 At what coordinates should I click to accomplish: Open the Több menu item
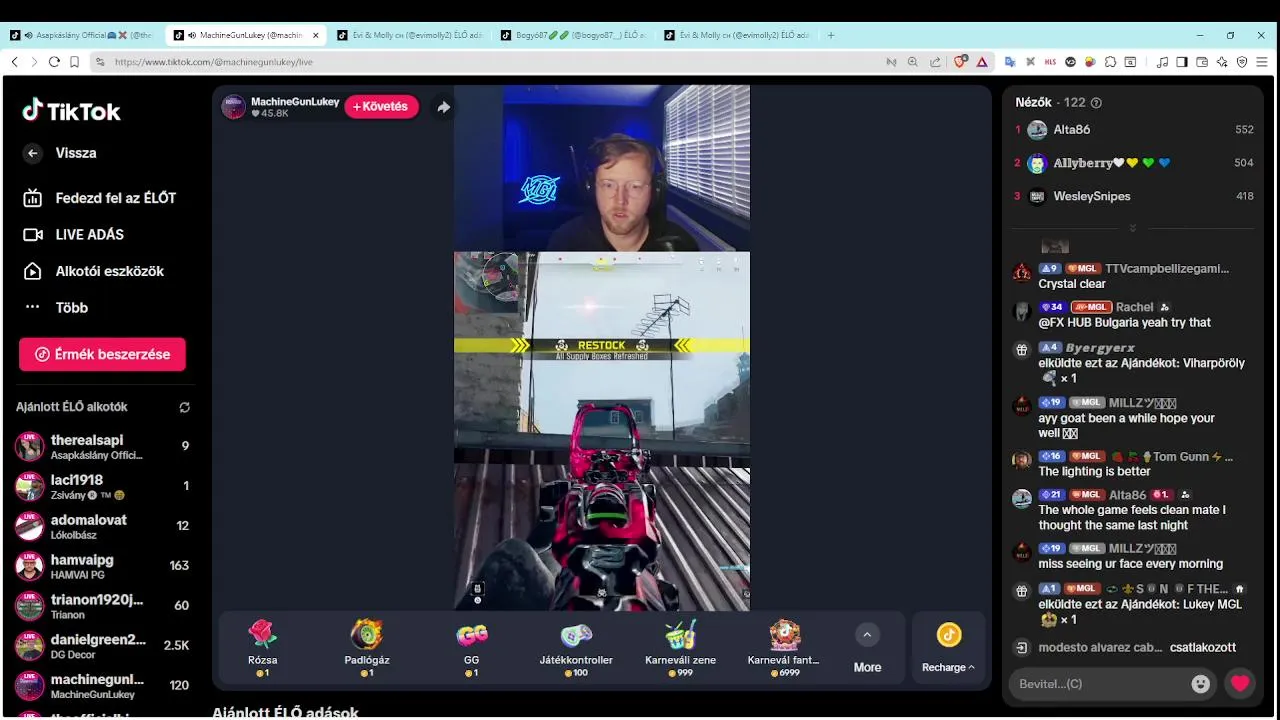coord(55,308)
